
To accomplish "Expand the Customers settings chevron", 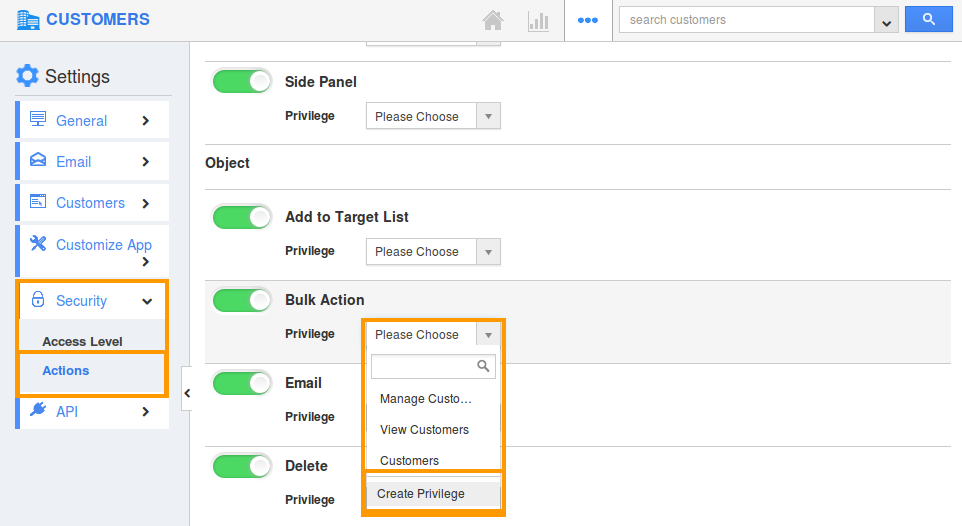I will tap(145, 203).
